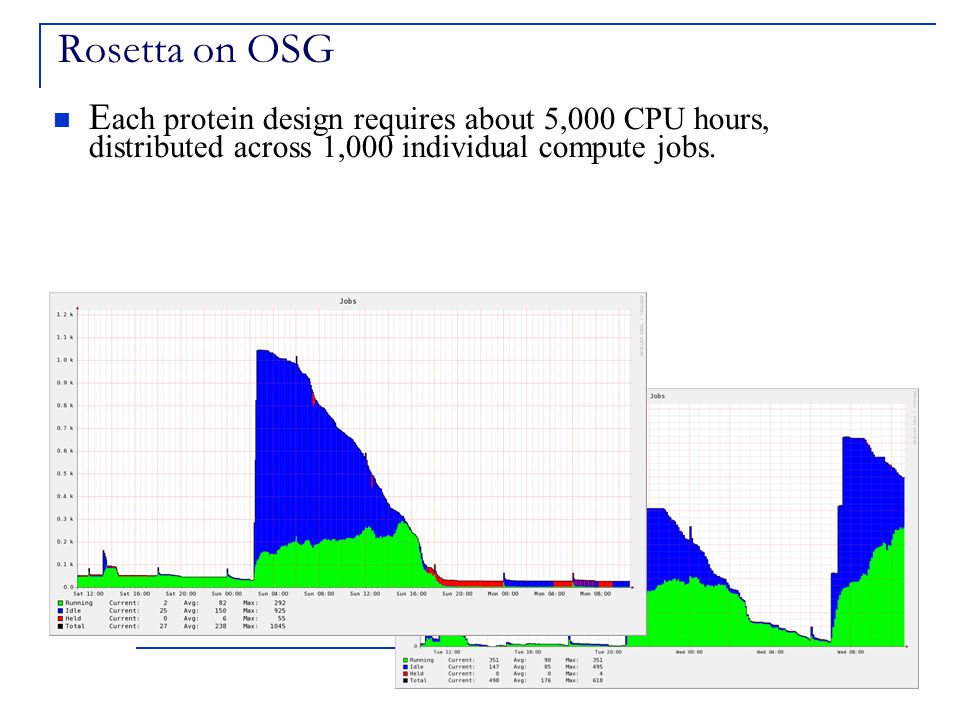Click the 'Held' legend label in the rear chart
Image resolution: width=960 pixels, height=720 pixels.
click(416, 673)
